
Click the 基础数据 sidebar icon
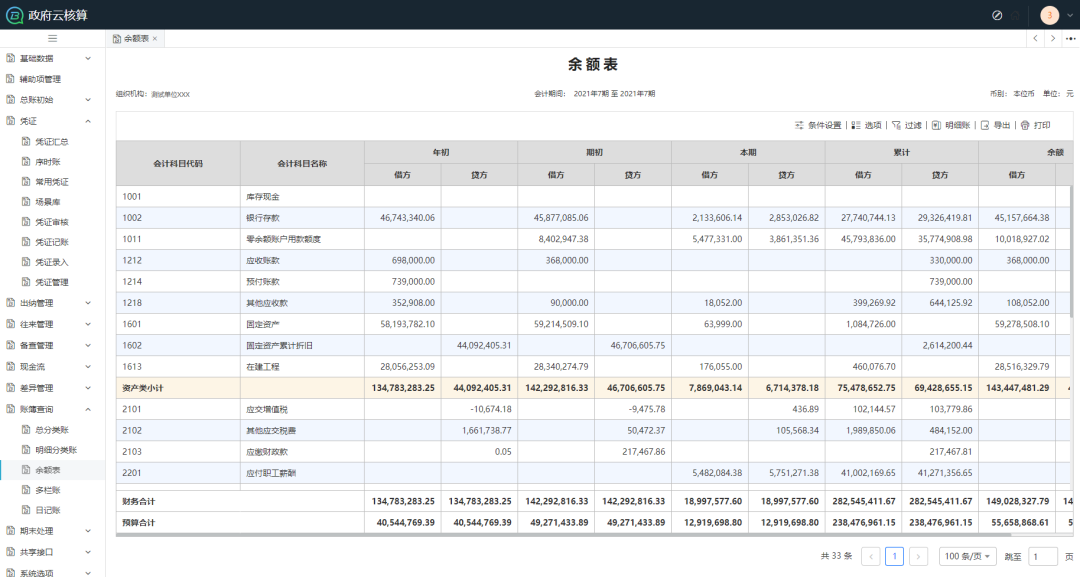pyautogui.click(x=10, y=59)
